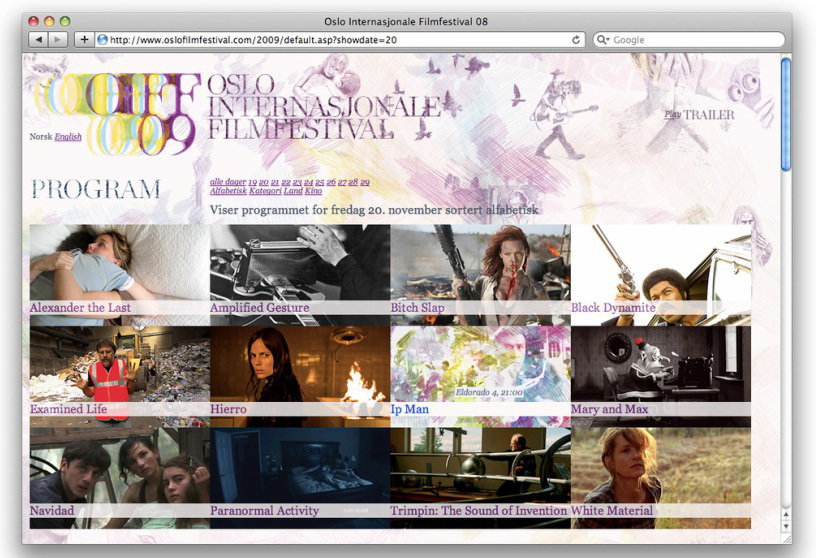The image size is (816, 558).
Task: Select day 21 in the program
Action: 275,182
